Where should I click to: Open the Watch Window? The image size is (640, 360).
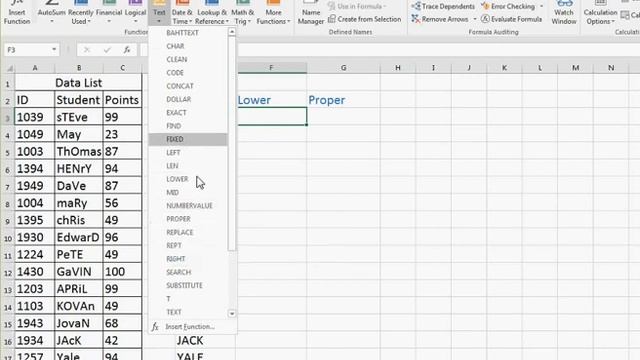(564, 13)
